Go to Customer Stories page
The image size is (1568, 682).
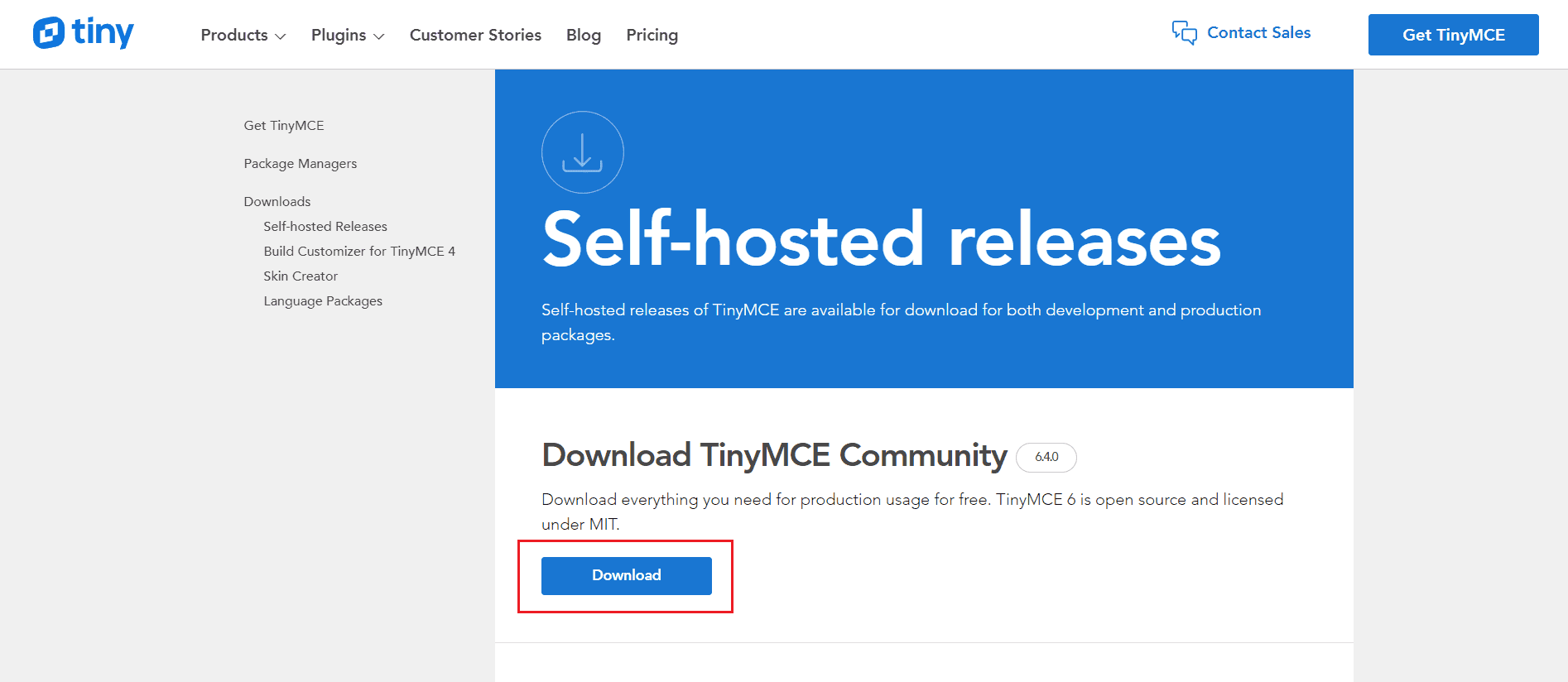475,35
